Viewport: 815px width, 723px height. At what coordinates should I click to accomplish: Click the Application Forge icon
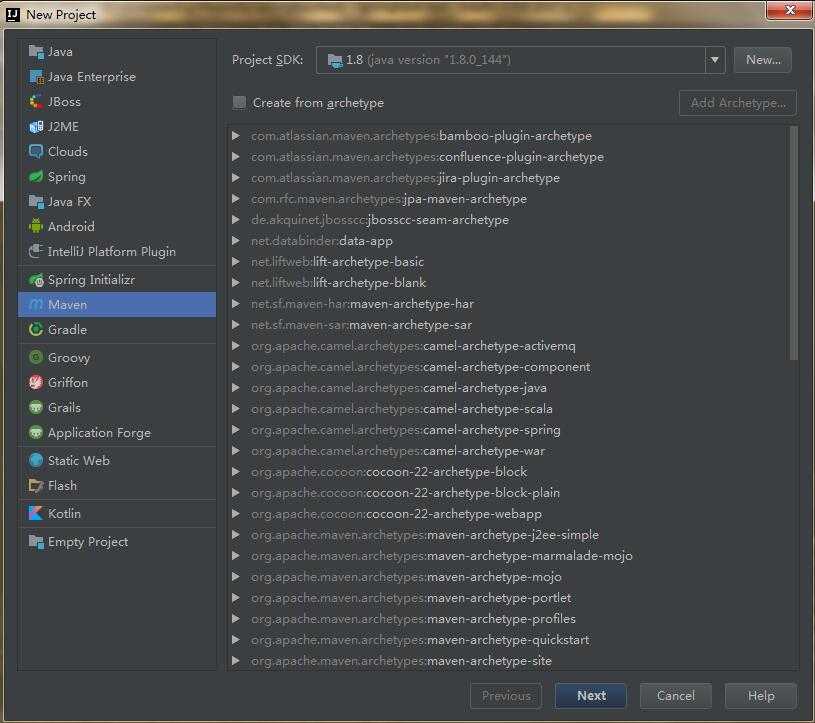click(x=36, y=432)
